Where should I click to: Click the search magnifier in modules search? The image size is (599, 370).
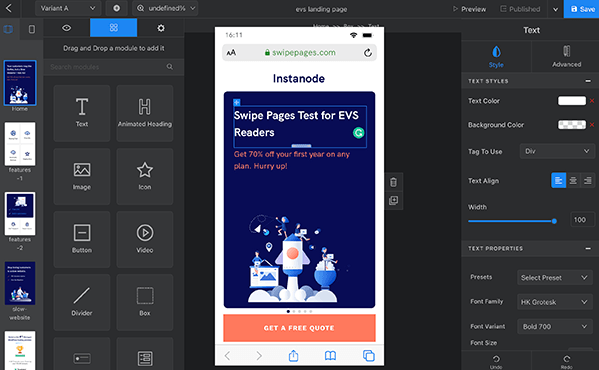pos(170,67)
